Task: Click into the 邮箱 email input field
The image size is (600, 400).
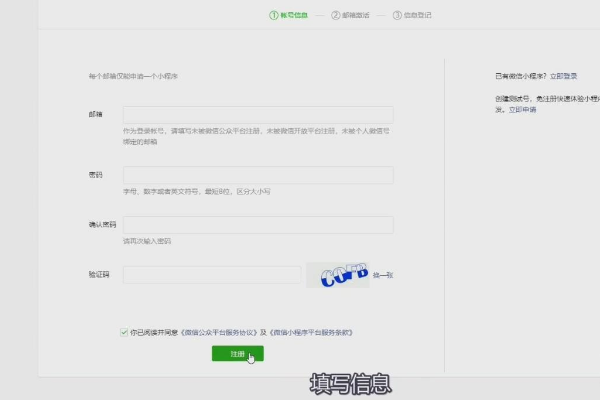Action: [258, 115]
